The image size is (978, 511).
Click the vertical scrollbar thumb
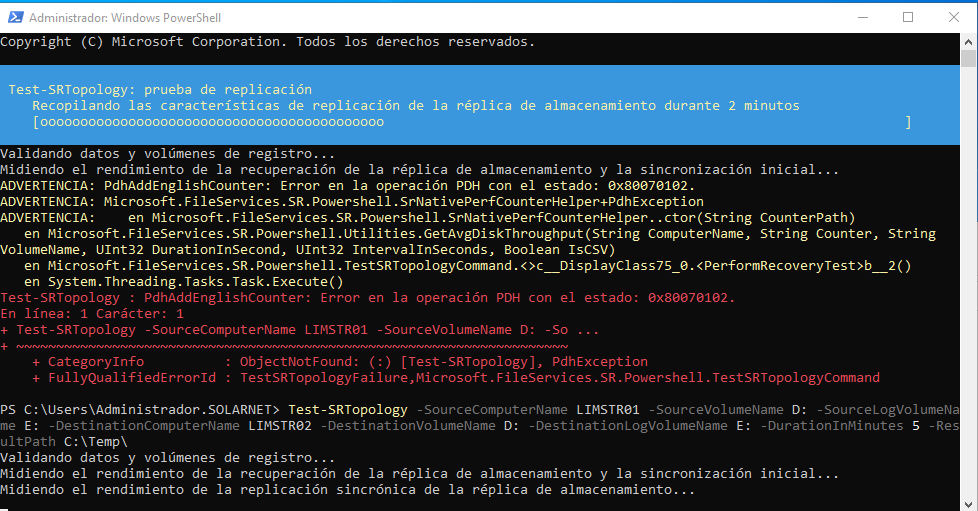pyautogui.click(x=969, y=58)
